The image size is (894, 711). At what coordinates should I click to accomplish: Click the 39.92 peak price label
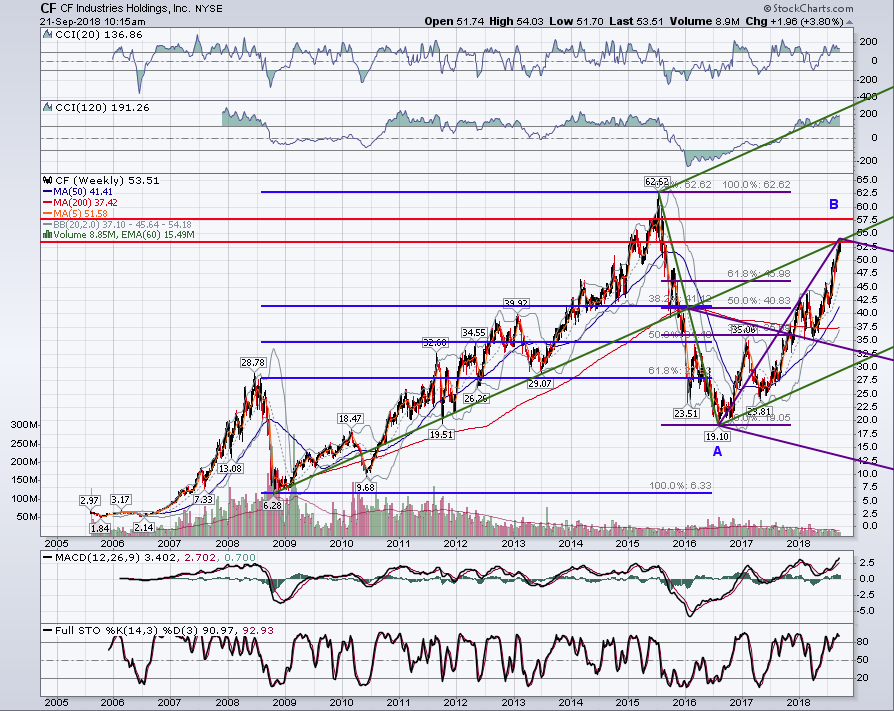tap(515, 303)
